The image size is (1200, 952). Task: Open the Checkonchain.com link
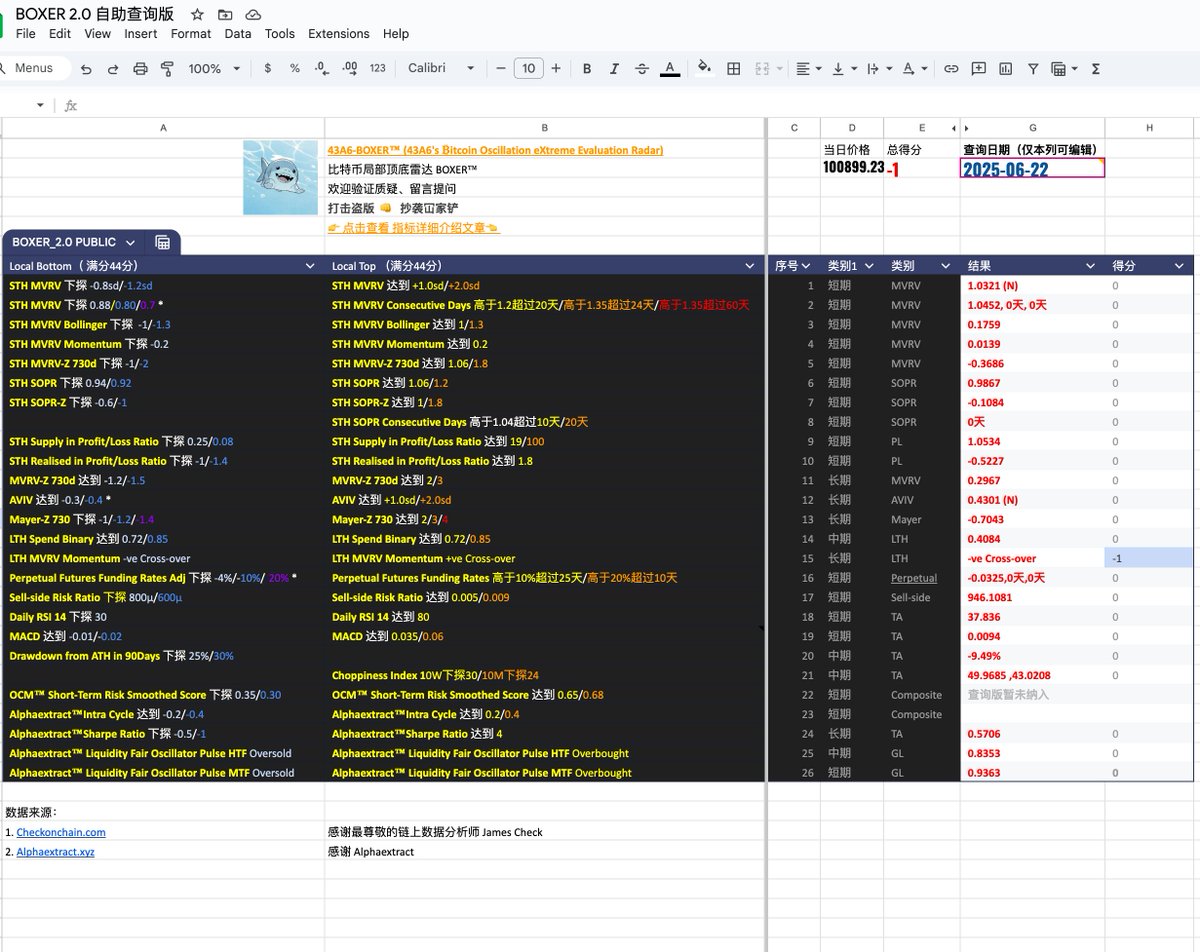pos(61,832)
